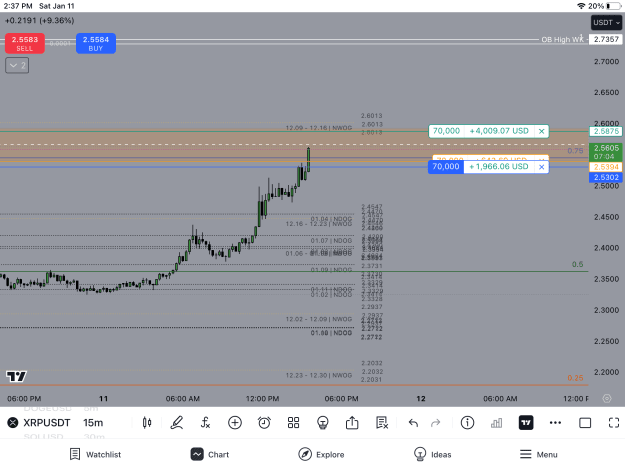Screen dimensions: 625x469
Task: Cancel the 2.5875 take-profit order X
Action: point(541,131)
